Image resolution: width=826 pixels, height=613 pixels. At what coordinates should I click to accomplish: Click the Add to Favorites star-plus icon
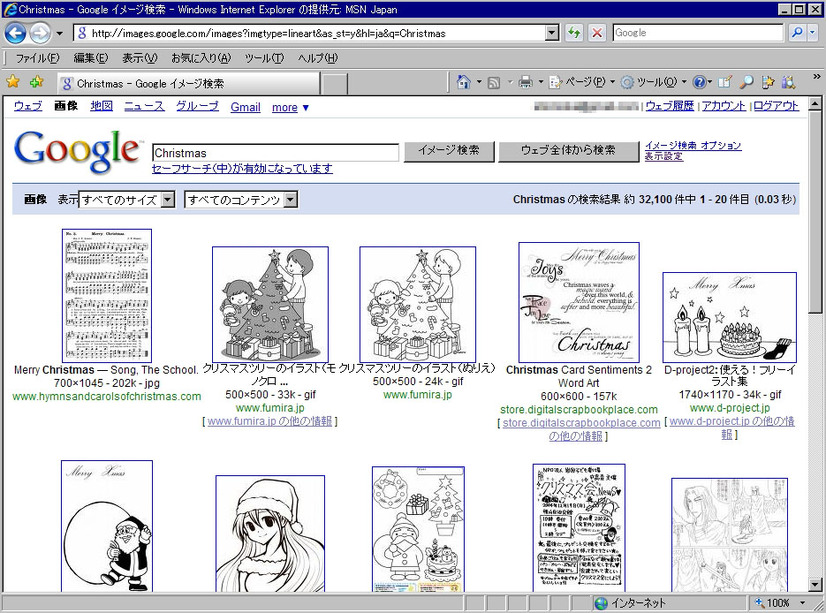(x=37, y=82)
